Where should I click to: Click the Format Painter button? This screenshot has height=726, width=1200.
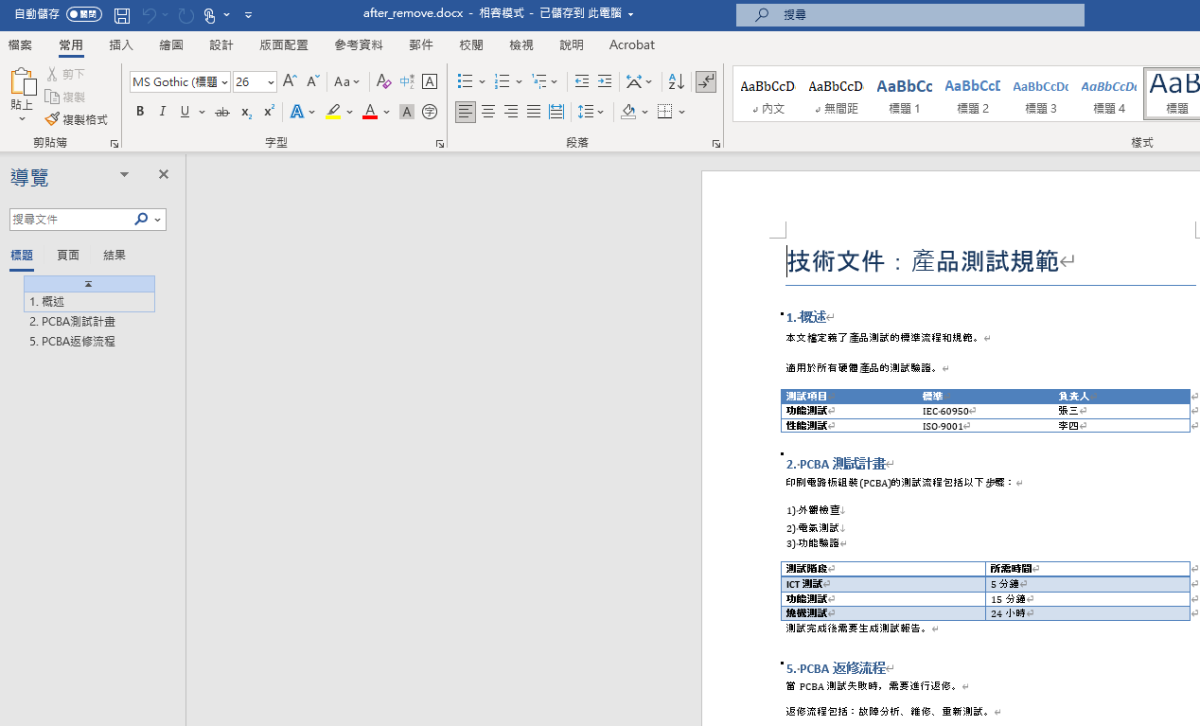pos(76,119)
